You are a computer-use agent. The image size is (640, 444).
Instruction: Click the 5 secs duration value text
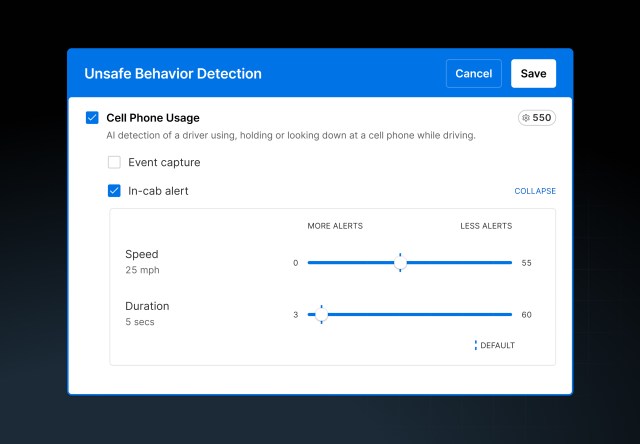140,323
